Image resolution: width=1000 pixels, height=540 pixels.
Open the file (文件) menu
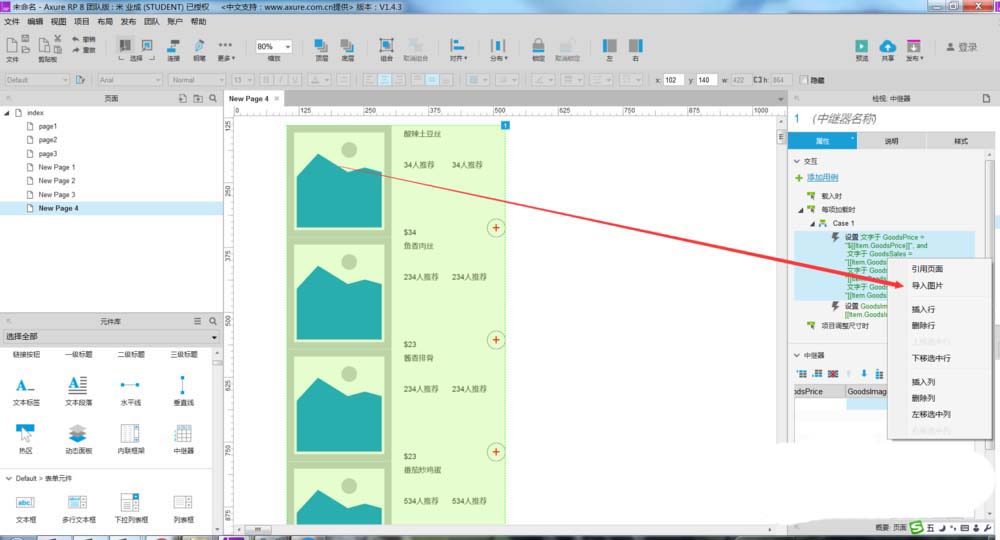tap(11, 22)
